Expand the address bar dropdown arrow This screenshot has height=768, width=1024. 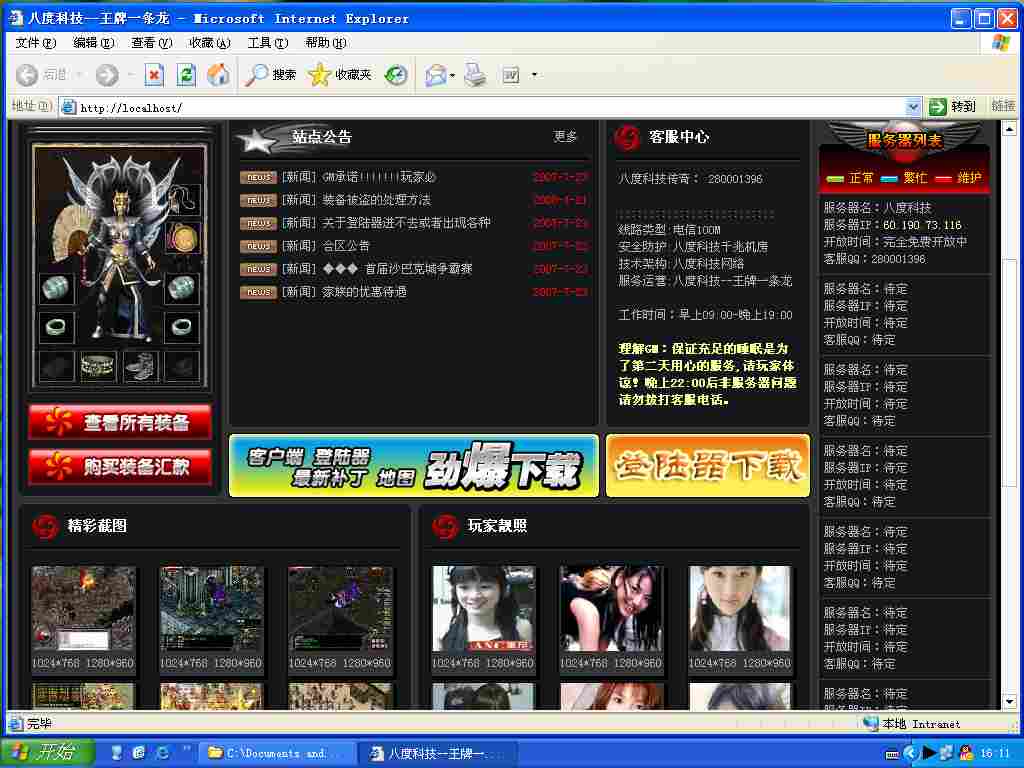tap(912, 107)
